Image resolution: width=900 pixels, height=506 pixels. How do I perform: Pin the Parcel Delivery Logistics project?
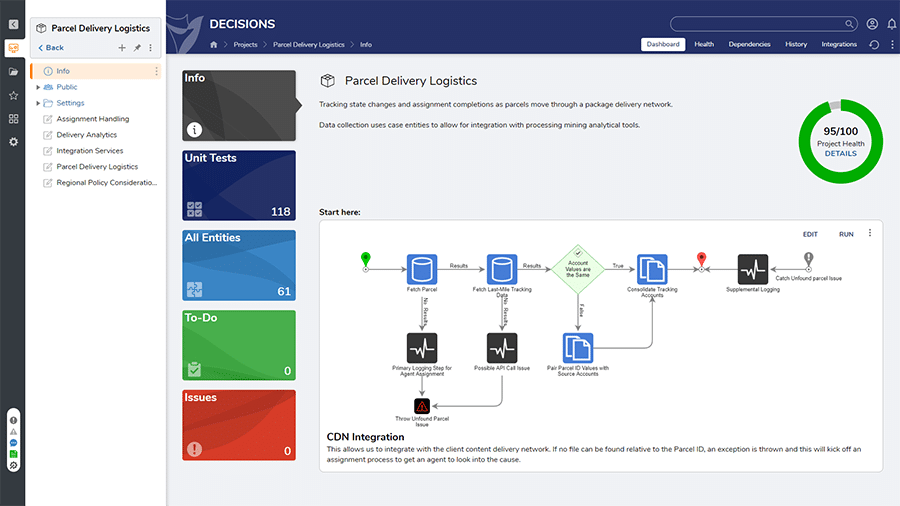click(137, 48)
